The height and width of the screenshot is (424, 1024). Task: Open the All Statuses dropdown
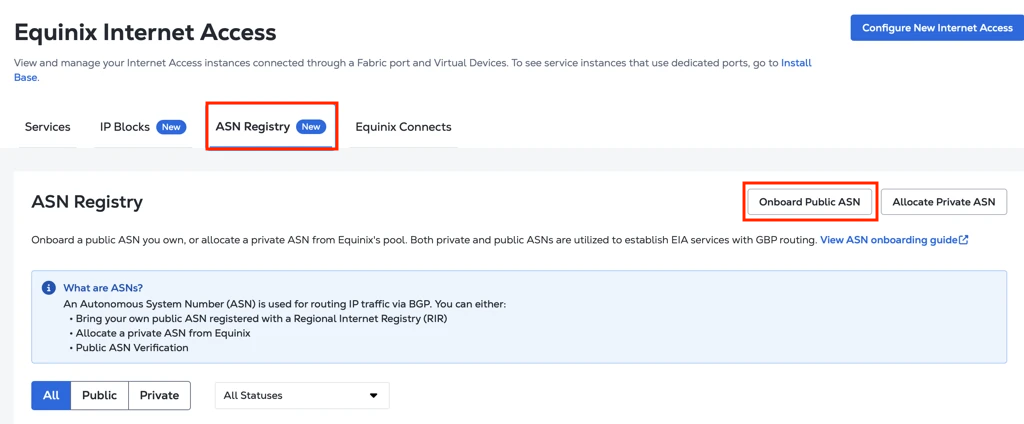pyautogui.click(x=302, y=396)
